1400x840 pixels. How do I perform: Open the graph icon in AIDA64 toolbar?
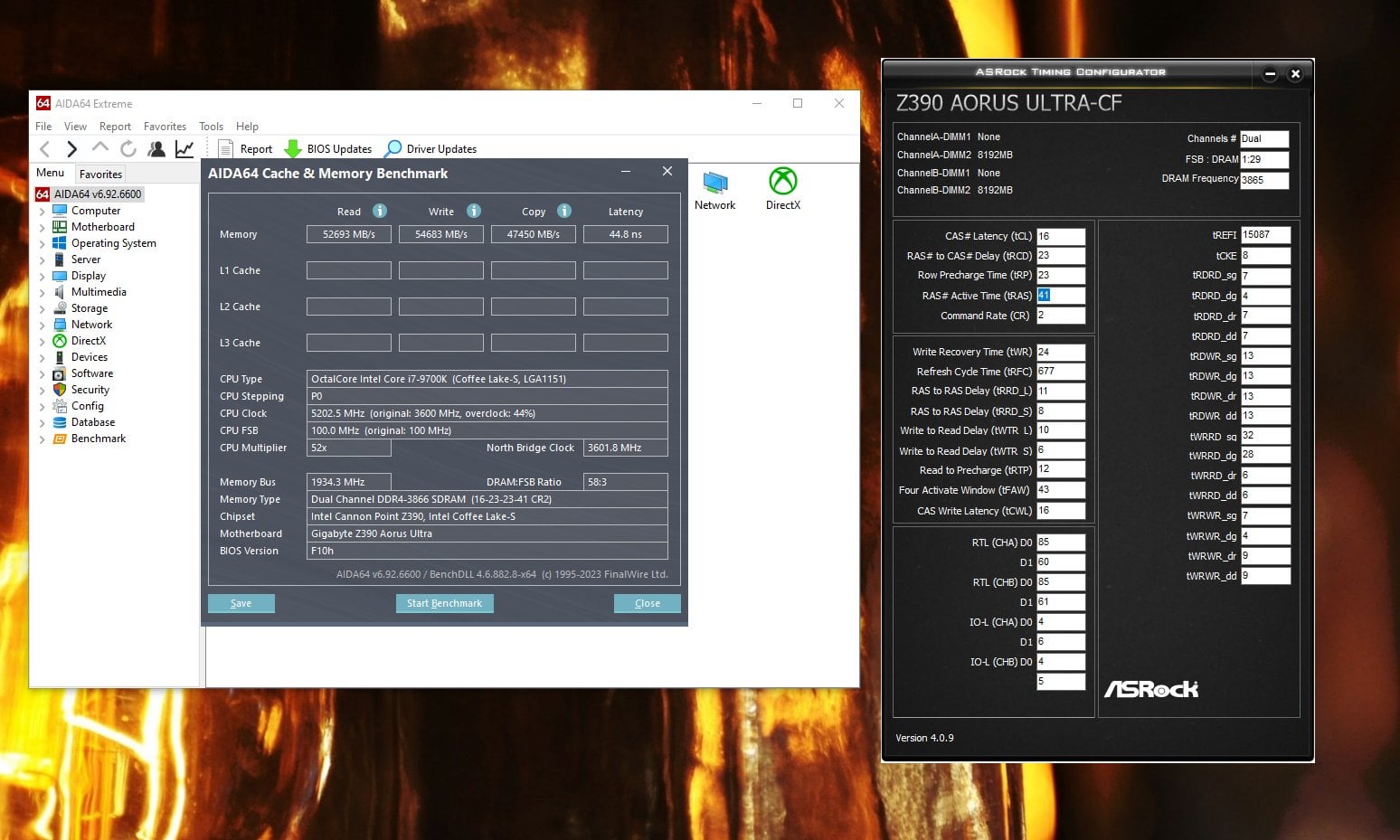184,148
